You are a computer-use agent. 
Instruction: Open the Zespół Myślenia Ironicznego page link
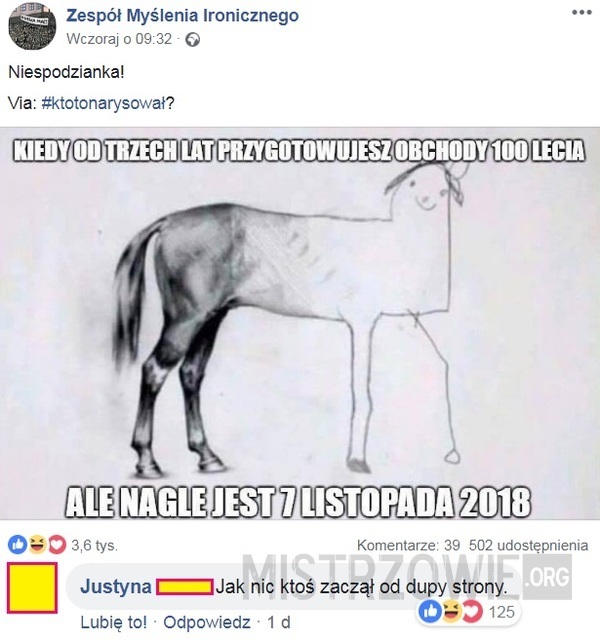coord(182,16)
